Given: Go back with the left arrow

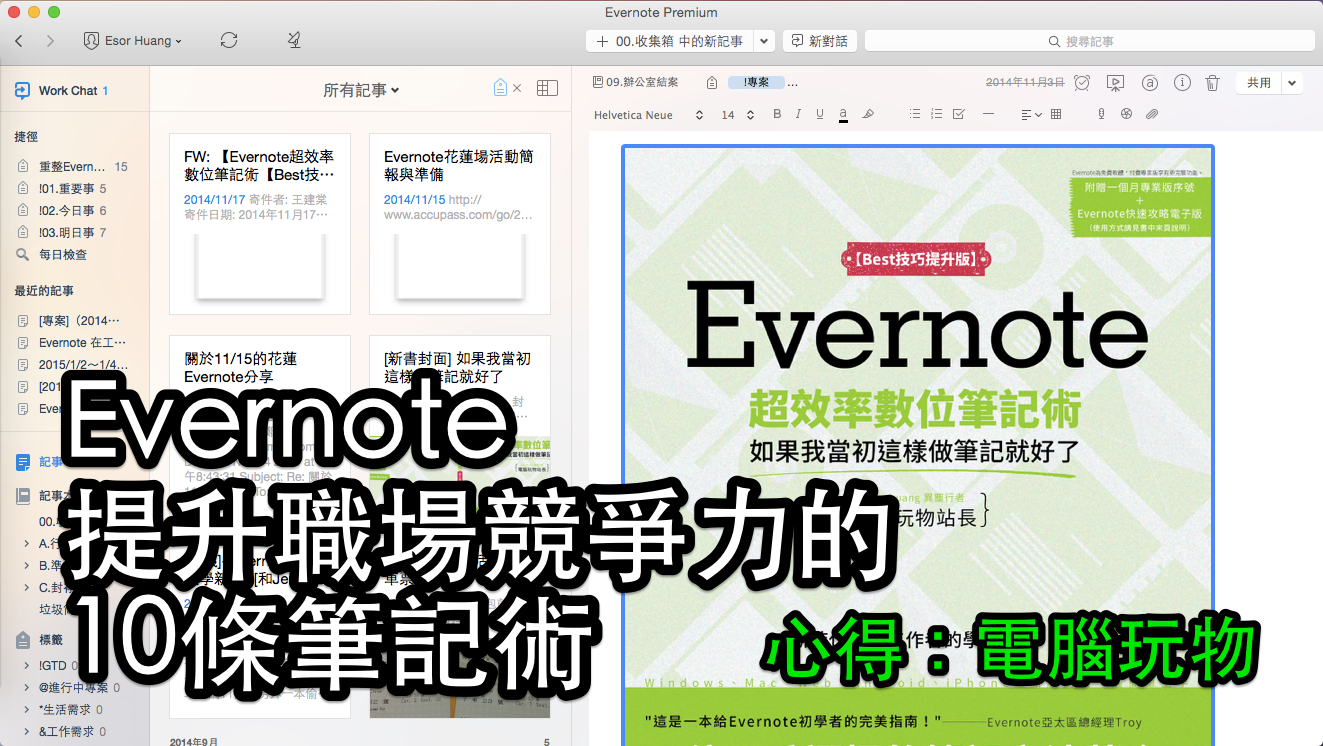Looking at the screenshot, I should pos(19,41).
